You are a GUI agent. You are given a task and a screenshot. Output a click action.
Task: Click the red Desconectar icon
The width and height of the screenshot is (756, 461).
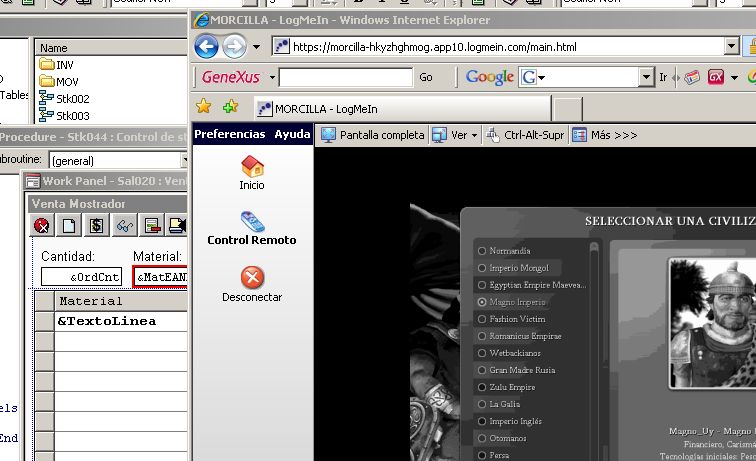[252, 278]
